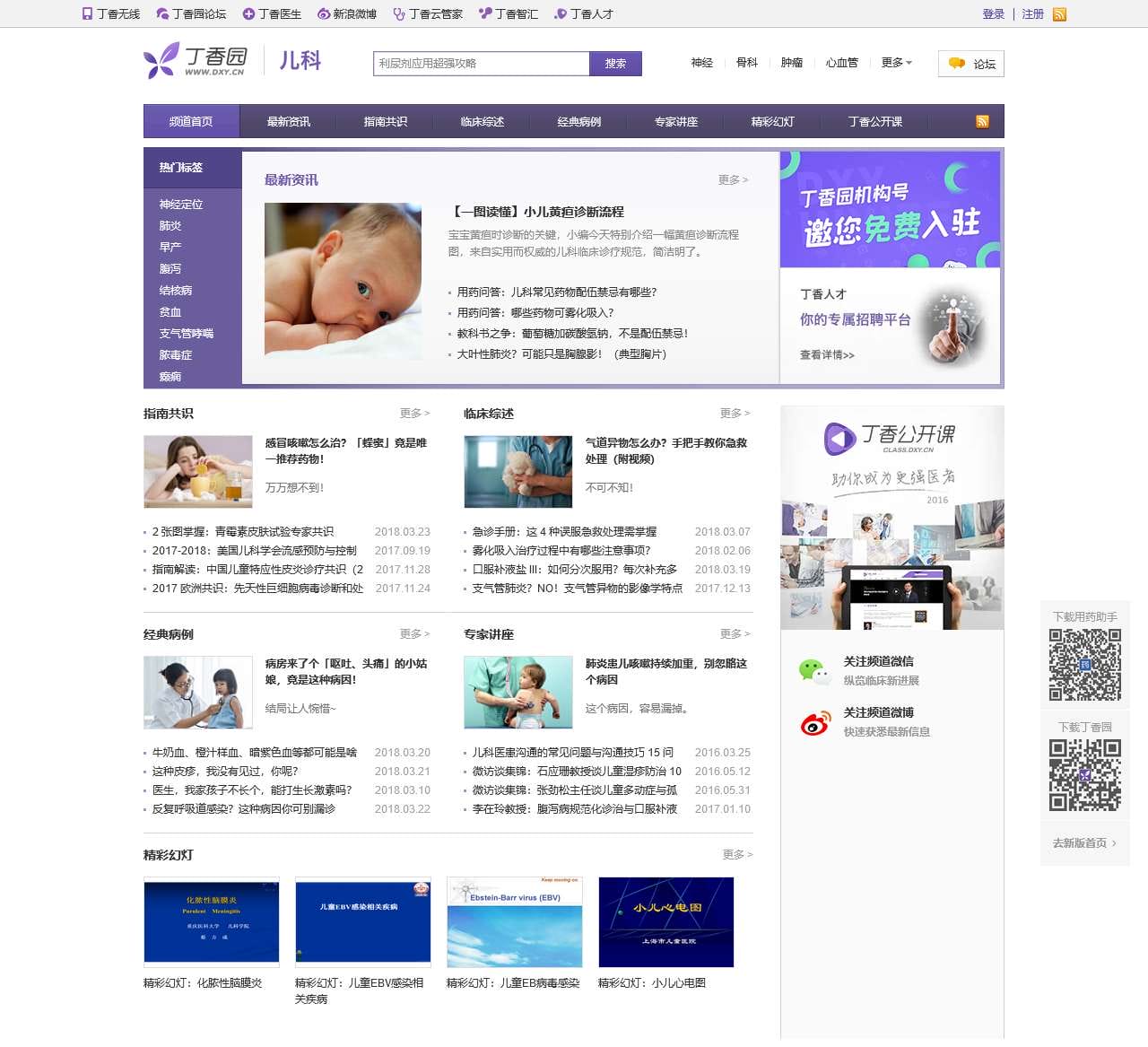This screenshot has width=1148, height=1047.
Task: Open 更多 in 精彩幻灯 section
Action: pyautogui.click(x=737, y=854)
